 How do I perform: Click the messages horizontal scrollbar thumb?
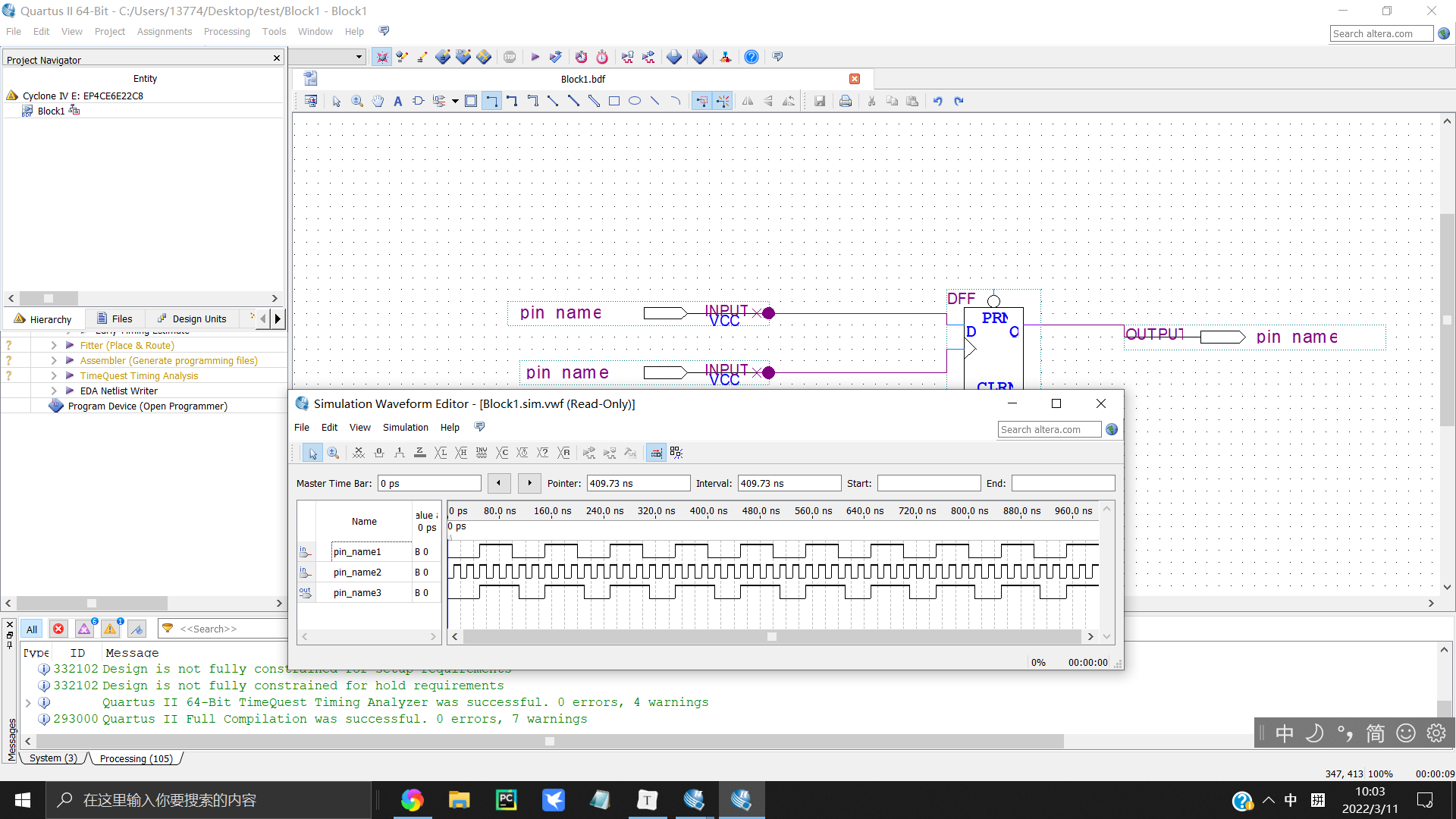coord(550,741)
